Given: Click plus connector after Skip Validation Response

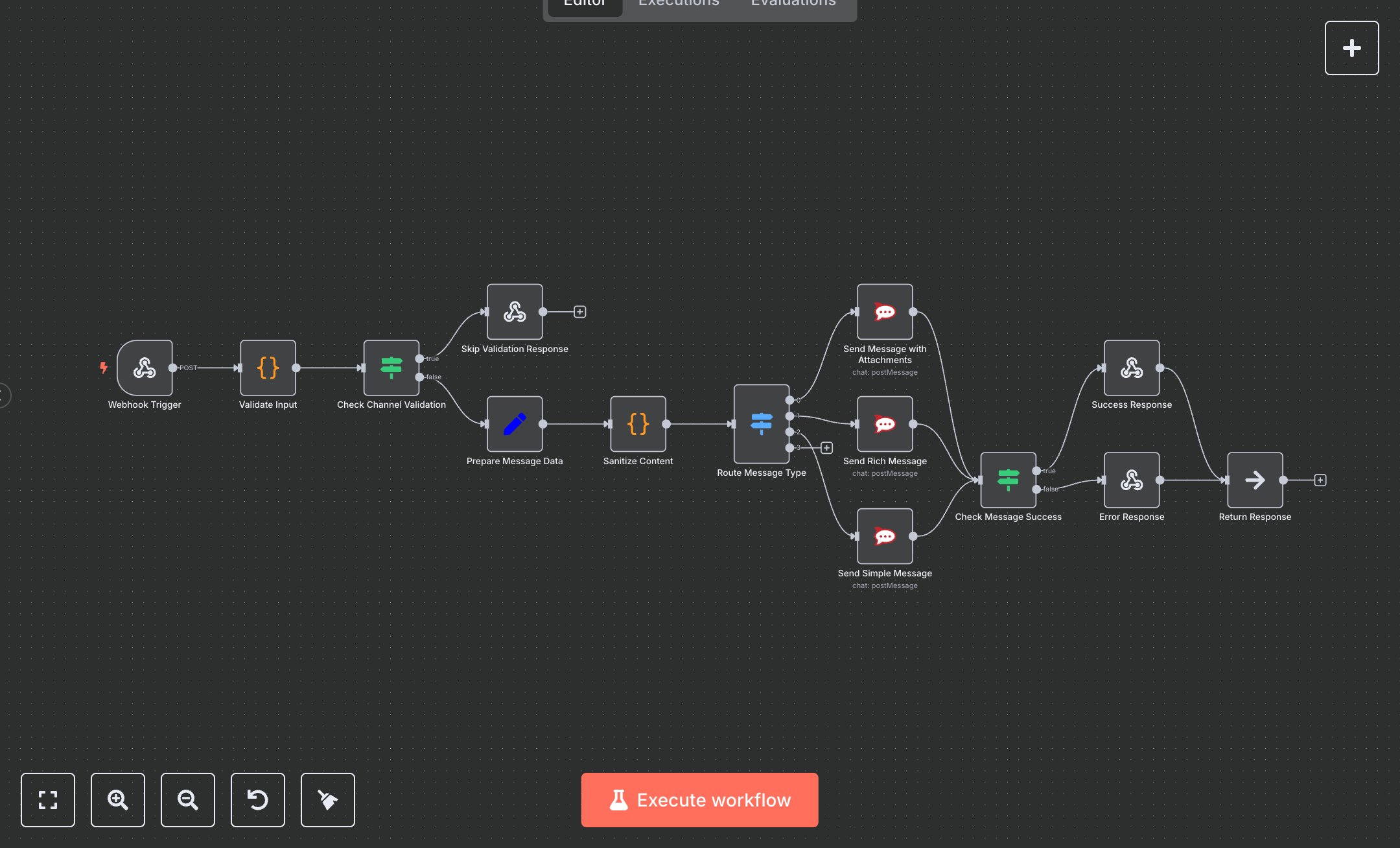Looking at the screenshot, I should pyautogui.click(x=580, y=312).
